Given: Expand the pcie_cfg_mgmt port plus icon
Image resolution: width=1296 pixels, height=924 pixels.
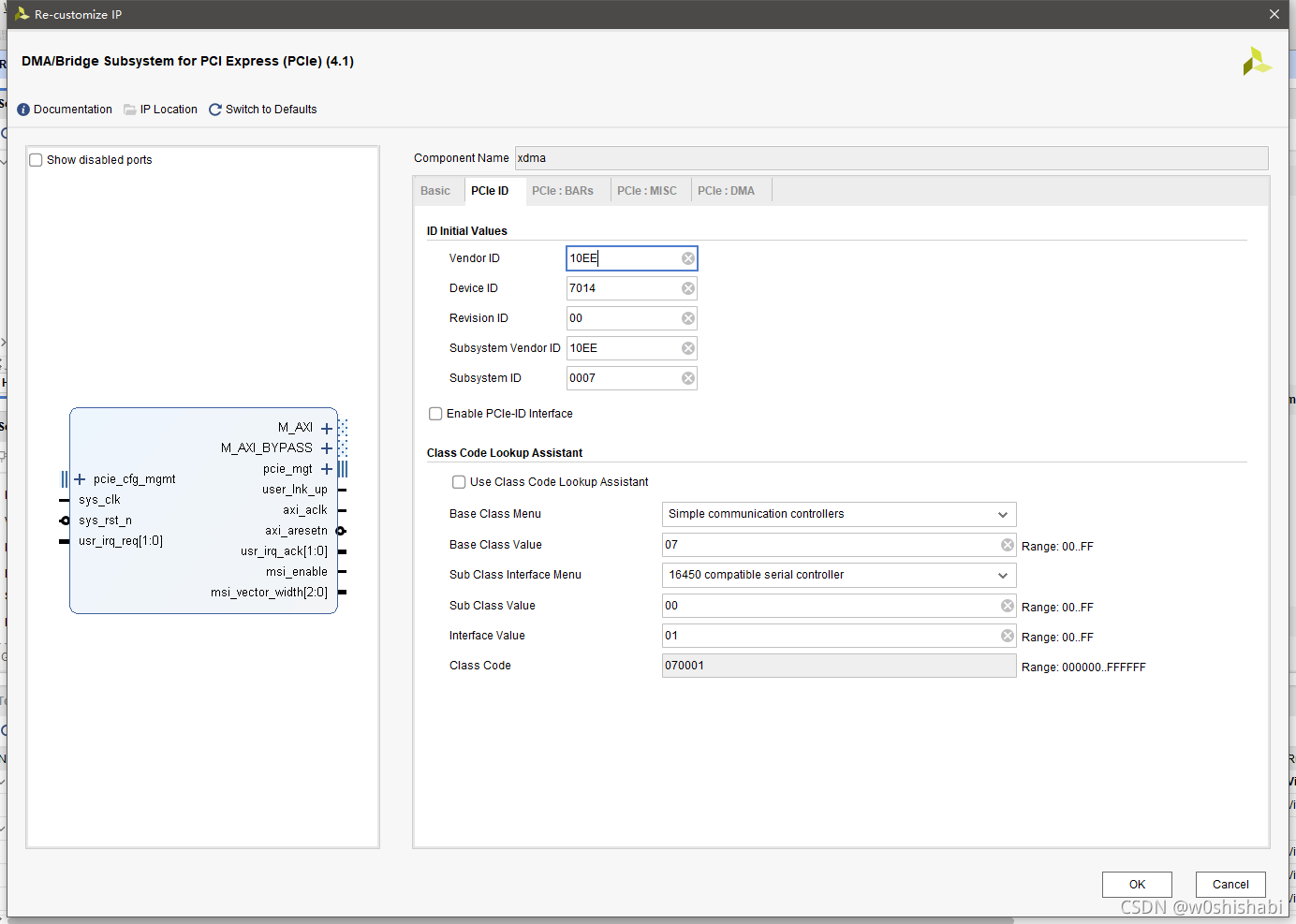Looking at the screenshot, I should tap(80, 479).
